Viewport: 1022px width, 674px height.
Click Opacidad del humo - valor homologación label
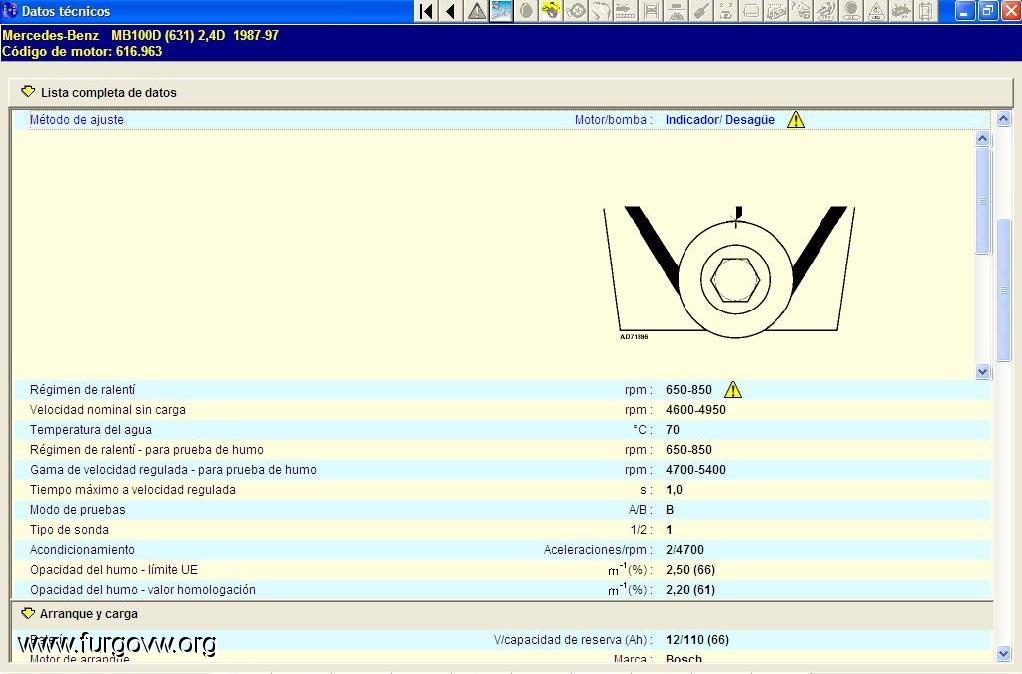tap(143, 589)
